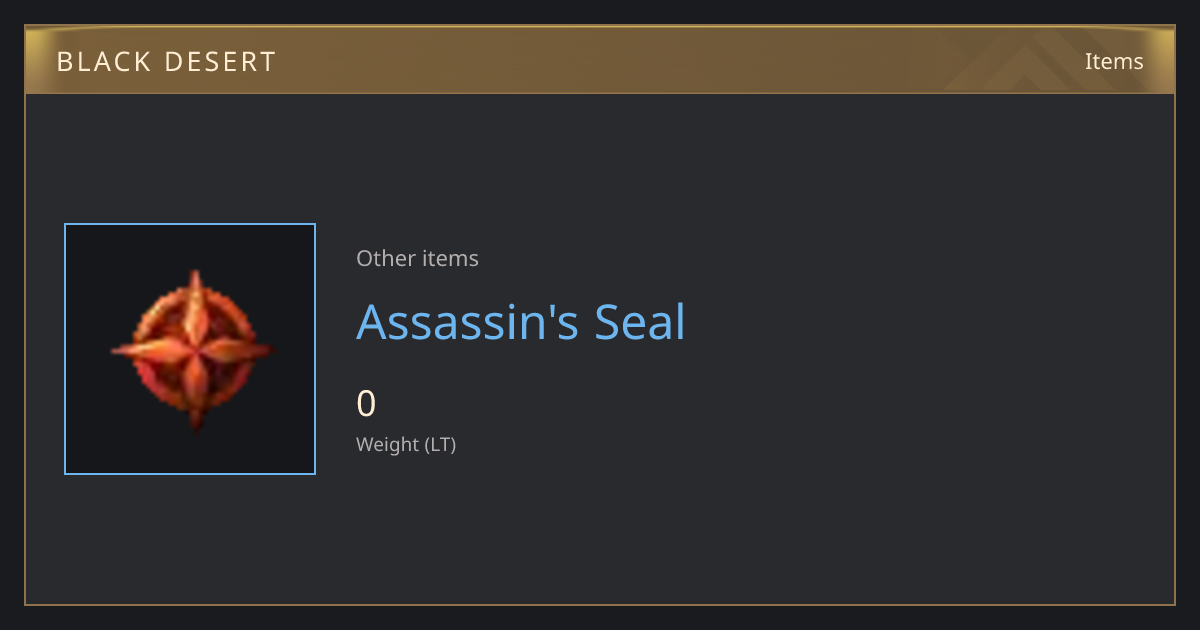
Task: Click the gold header banner's middle area
Action: coord(600,60)
